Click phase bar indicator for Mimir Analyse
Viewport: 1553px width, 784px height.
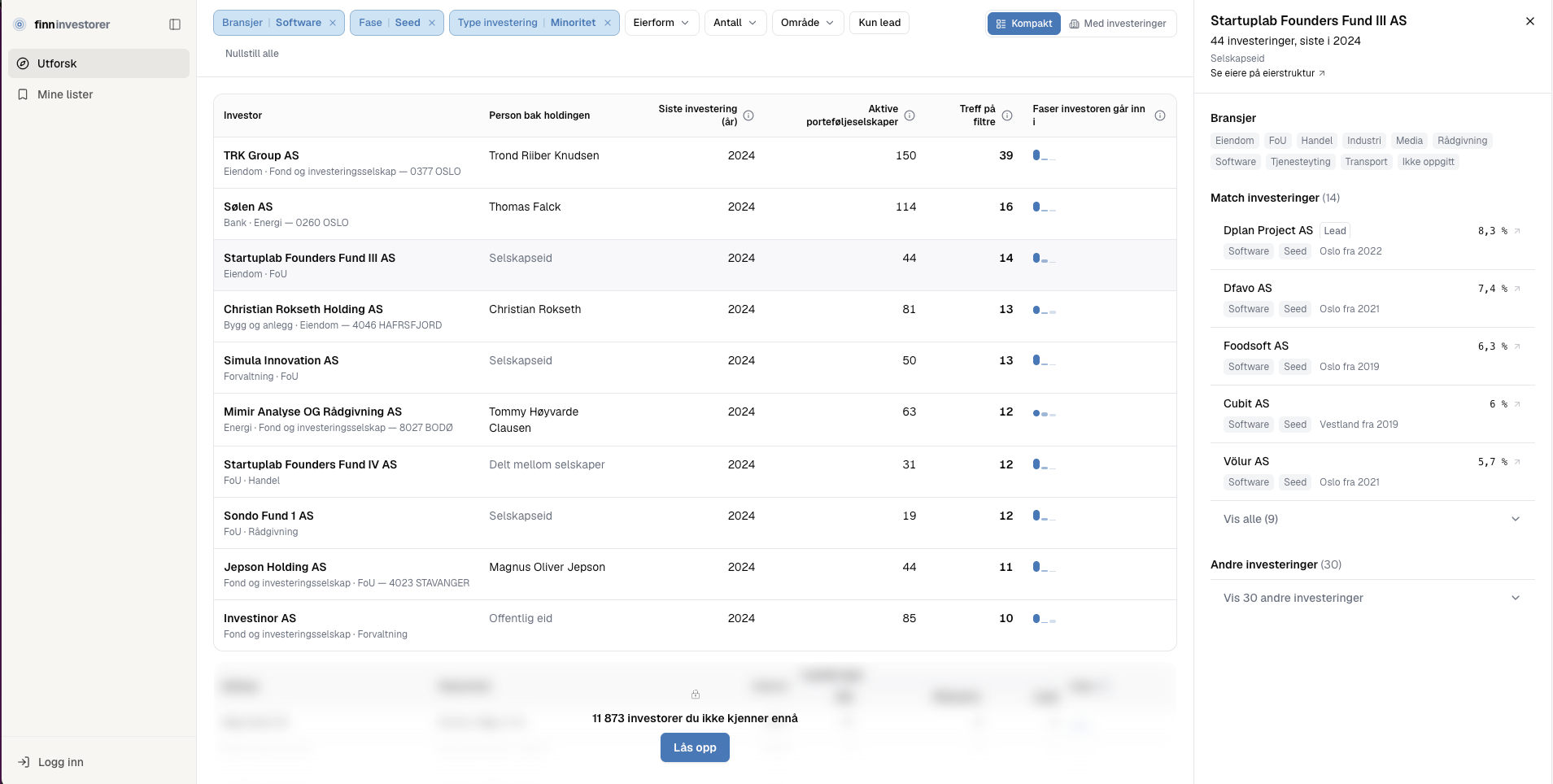1045,413
